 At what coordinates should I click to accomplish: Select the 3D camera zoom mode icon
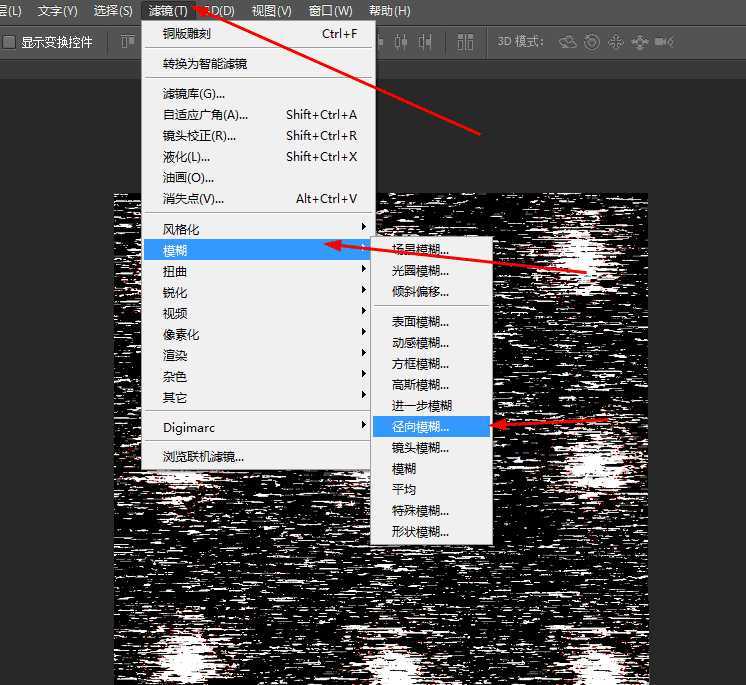(x=664, y=42)
